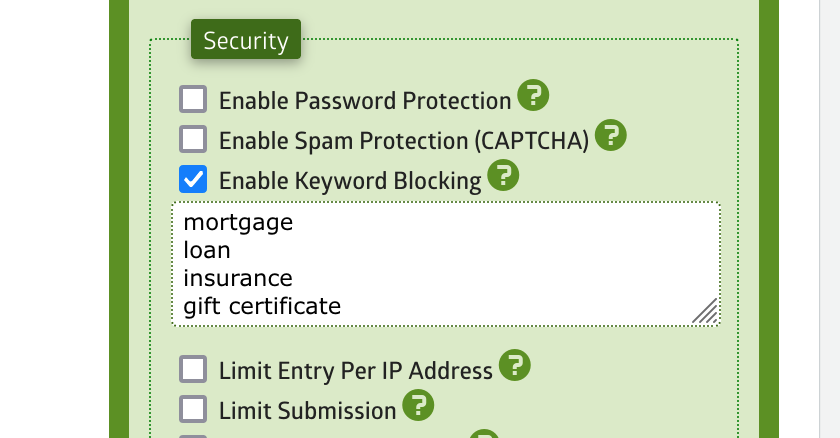Click inside the blocked keywords text area
The image size is (840, 438).
pos(446,263)
